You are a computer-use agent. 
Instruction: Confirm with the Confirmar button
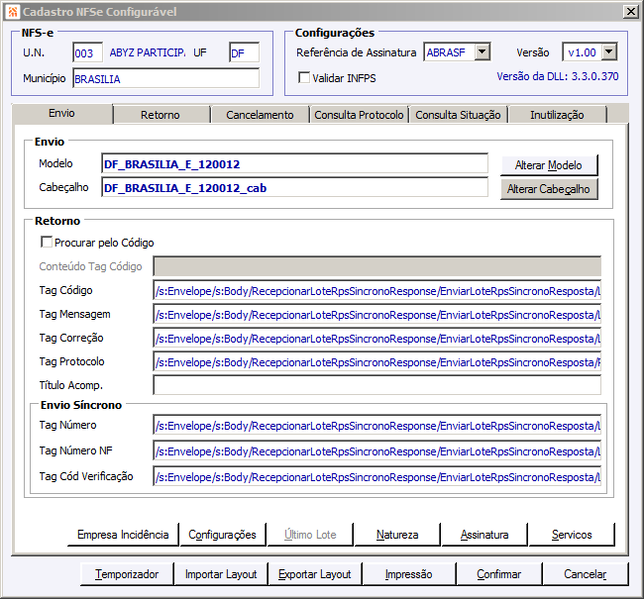coord(499,574)
